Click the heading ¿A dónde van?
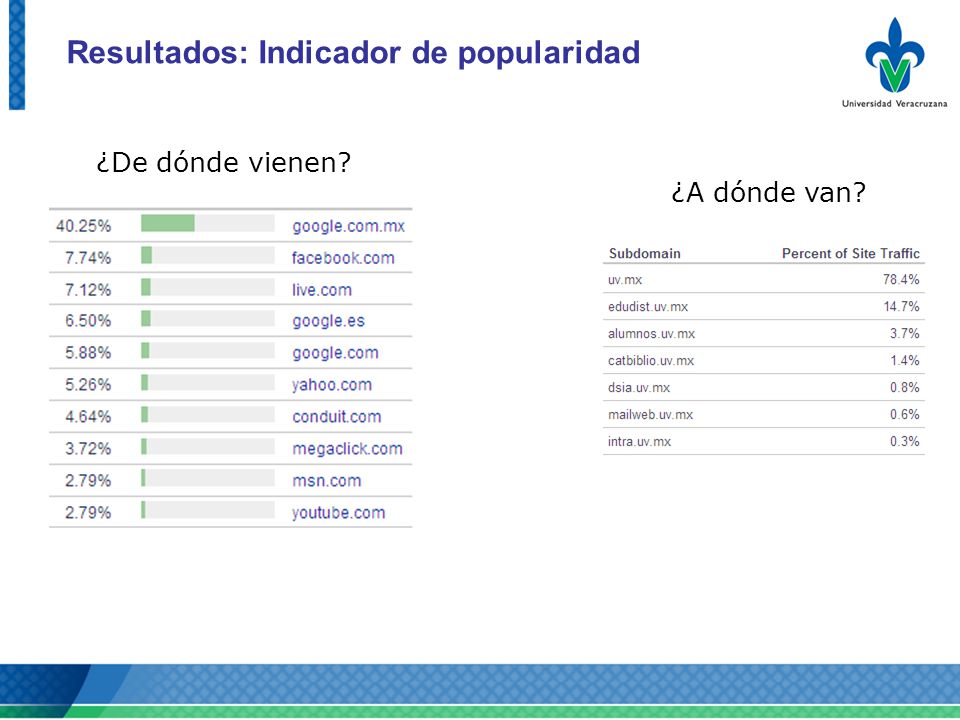The height and width of the screenshot is (720, 960). click(769, 192)
